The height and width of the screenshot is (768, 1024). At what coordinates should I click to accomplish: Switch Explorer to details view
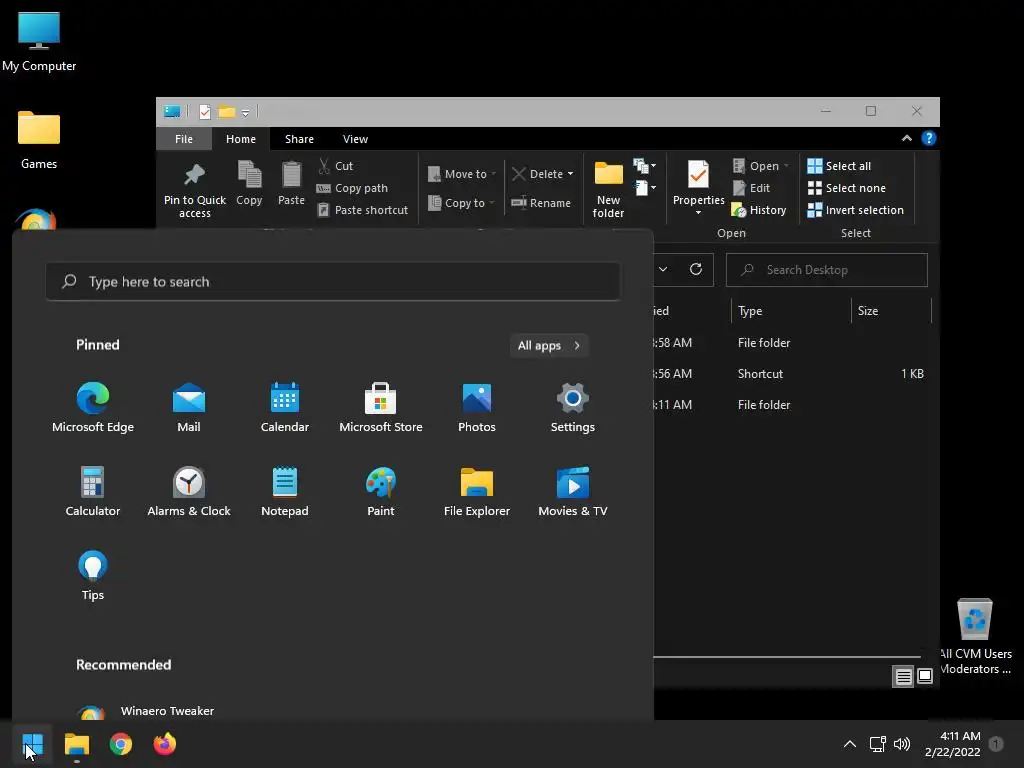coord(903,677)
